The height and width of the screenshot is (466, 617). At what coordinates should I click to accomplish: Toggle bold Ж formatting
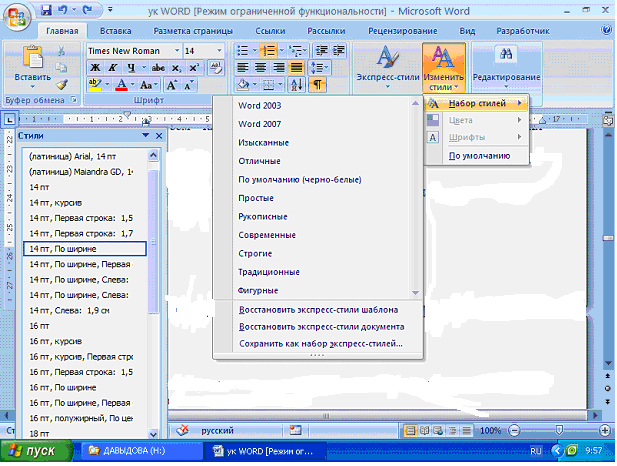click(96, 68)
